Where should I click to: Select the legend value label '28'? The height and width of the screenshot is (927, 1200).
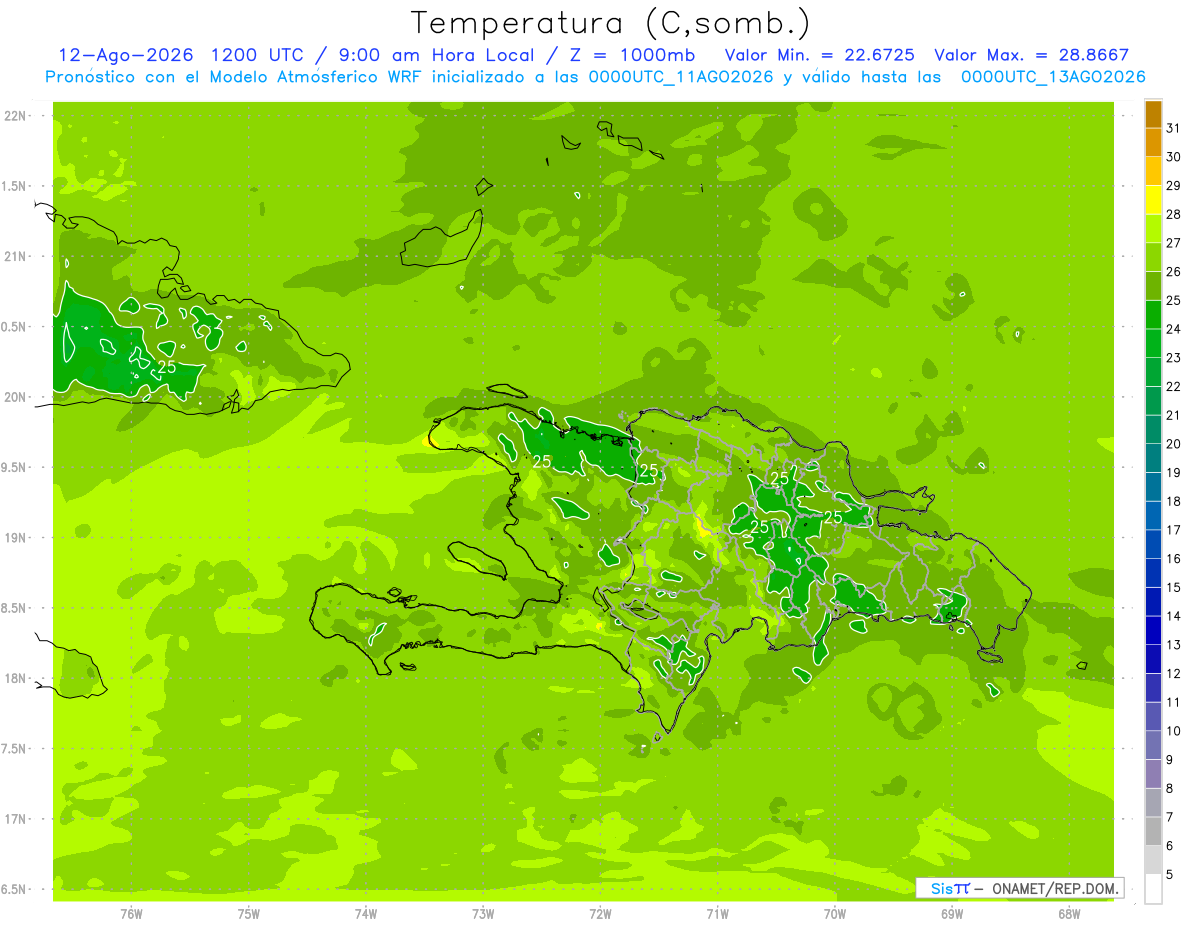(x=1174, y=214)
